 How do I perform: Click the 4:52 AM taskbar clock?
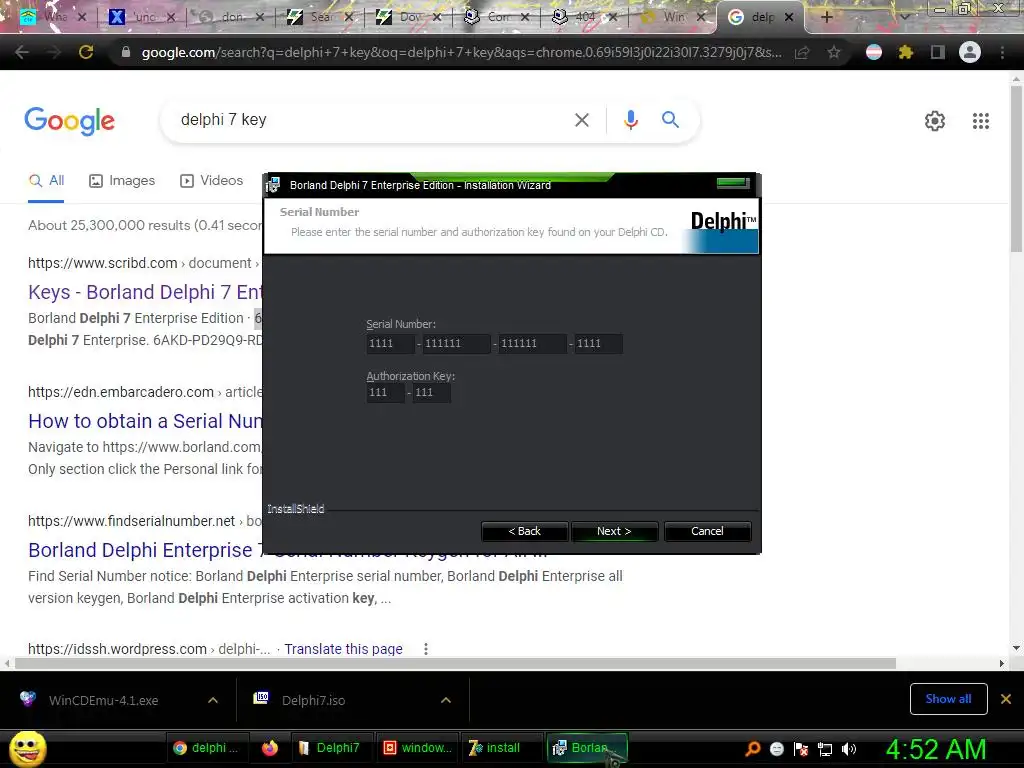coord(935,749)
